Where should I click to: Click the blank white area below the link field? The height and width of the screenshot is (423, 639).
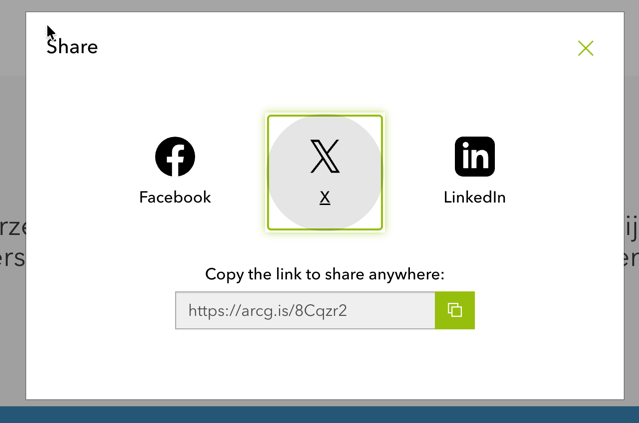pyautogui.click(x=325, y=363)
